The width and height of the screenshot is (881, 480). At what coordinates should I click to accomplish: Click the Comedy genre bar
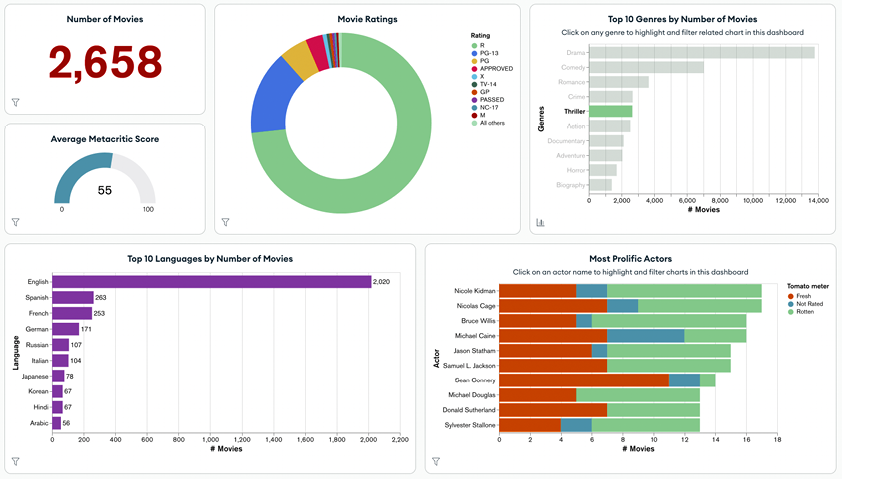(647, 67)
